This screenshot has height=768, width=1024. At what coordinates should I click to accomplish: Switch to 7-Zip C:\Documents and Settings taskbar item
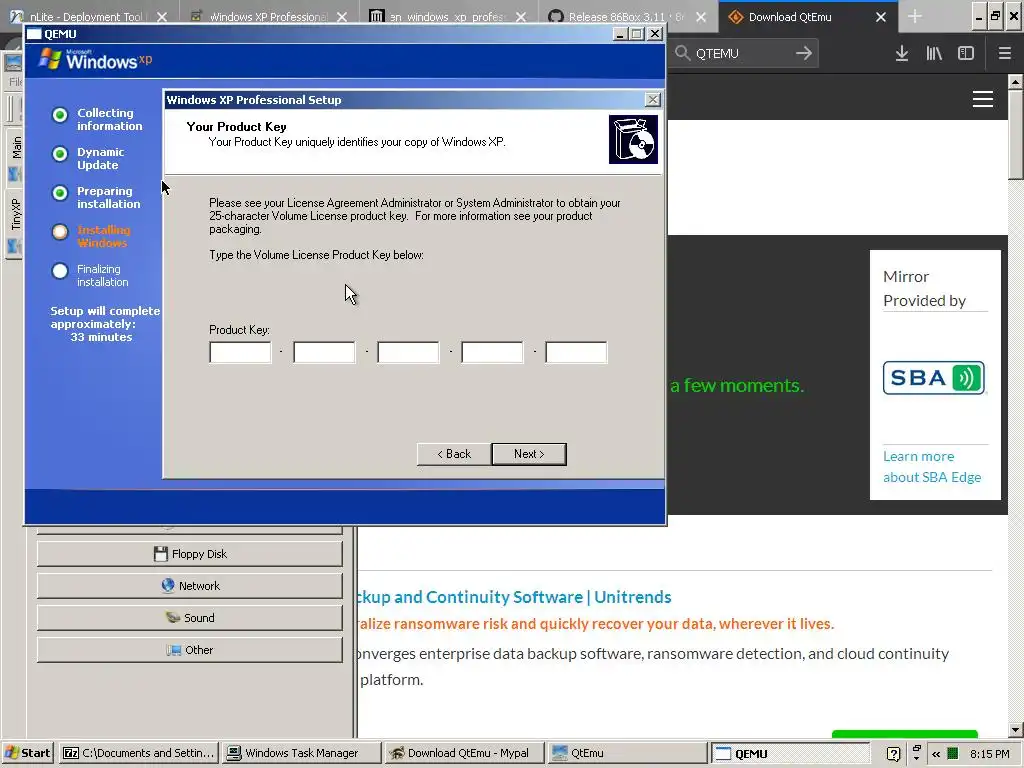click(138, 753)
